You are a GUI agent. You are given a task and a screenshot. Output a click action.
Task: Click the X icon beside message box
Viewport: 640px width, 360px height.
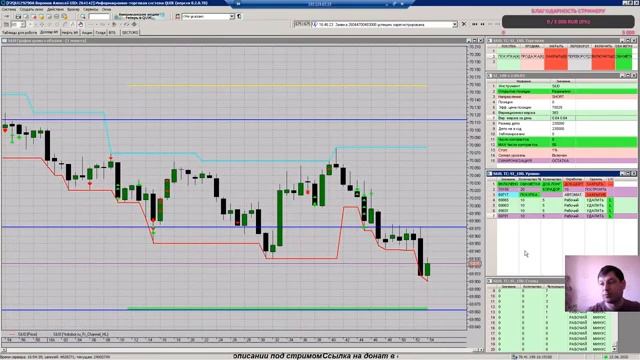464,24
